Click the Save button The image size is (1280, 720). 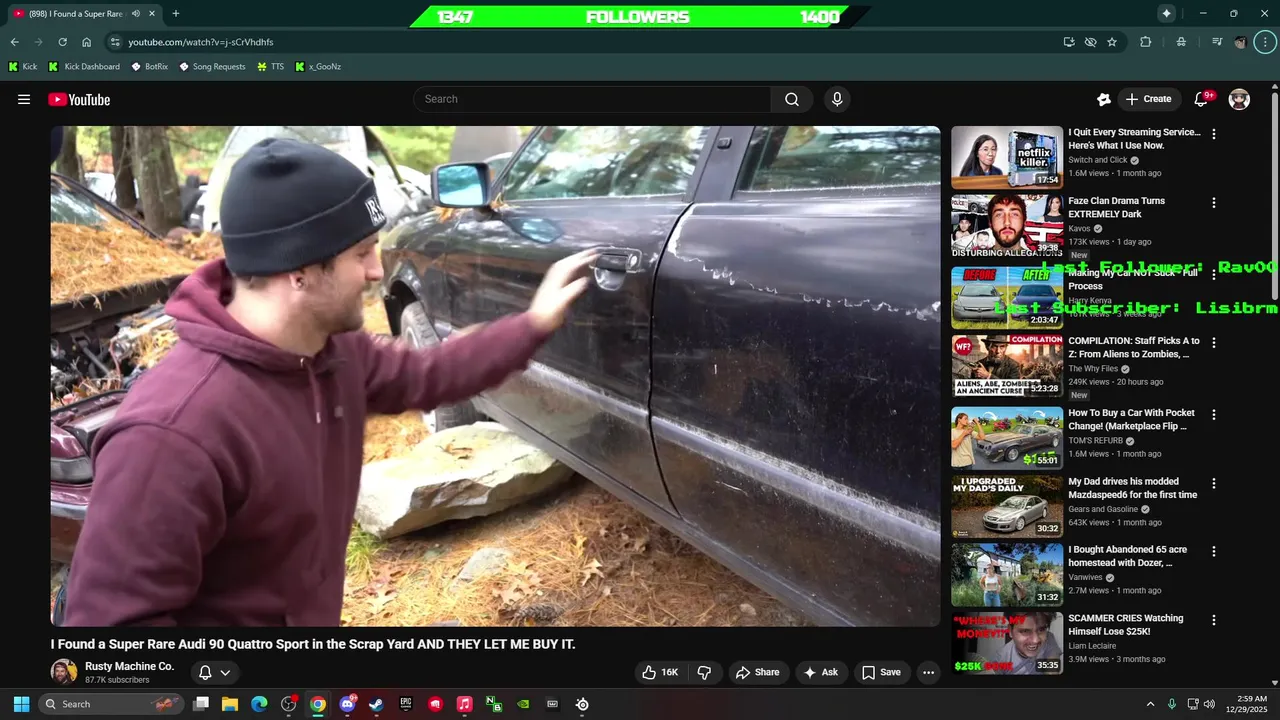(x=881, y=672)
